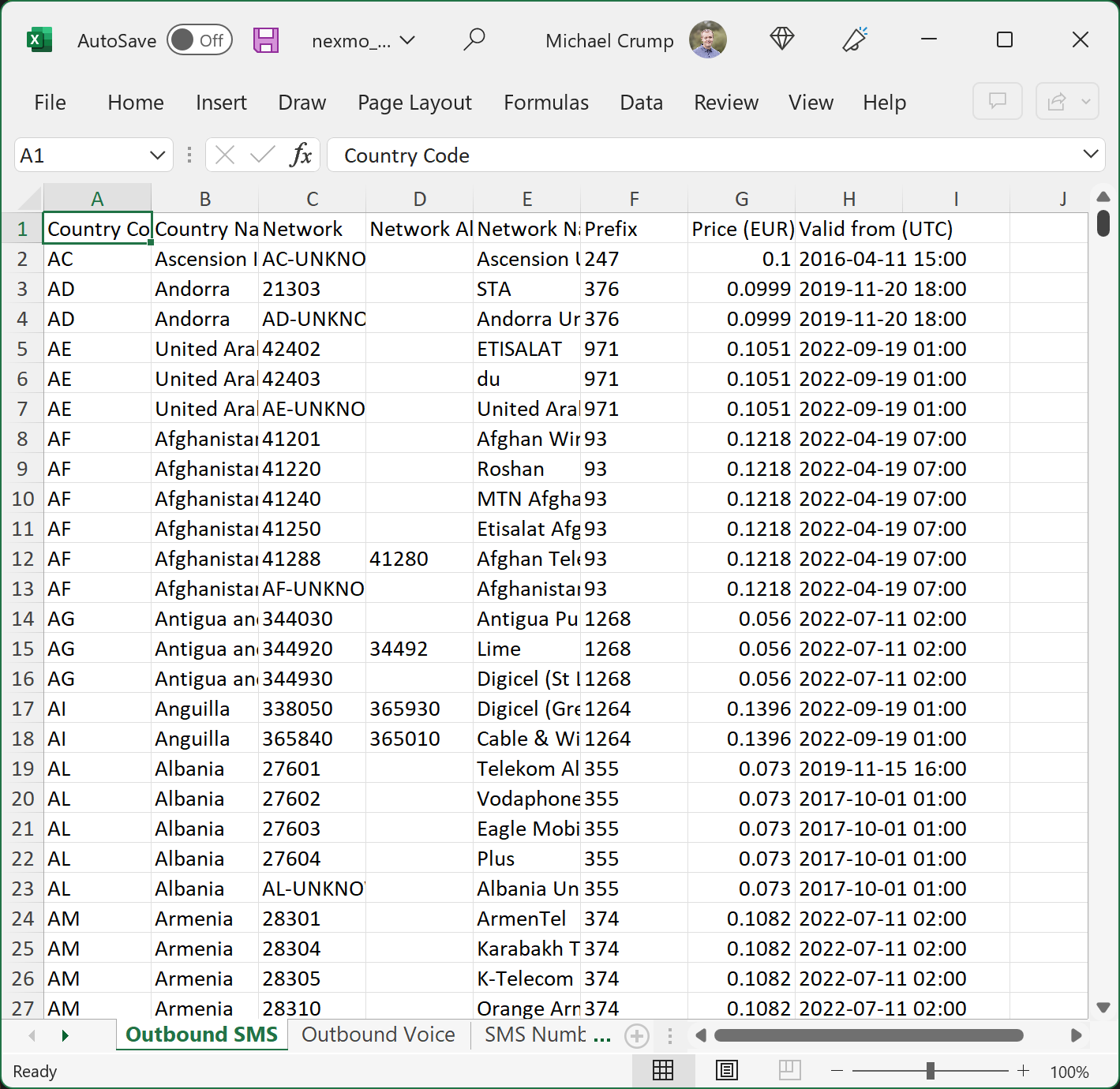Select the Price (EUR) header cell

pyautogui.click(x=741, y=229)
